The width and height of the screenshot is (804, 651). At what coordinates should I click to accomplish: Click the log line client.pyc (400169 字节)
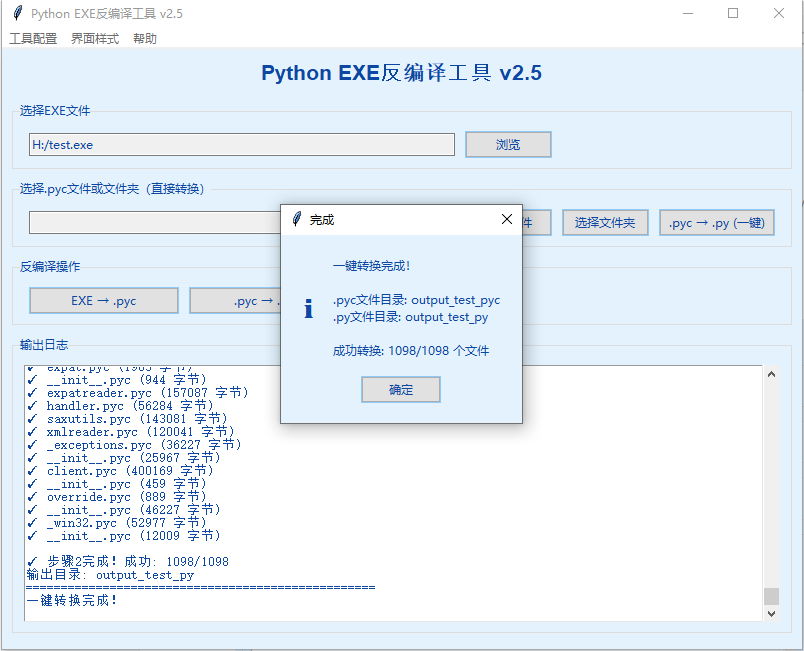[x=120, y=471]
